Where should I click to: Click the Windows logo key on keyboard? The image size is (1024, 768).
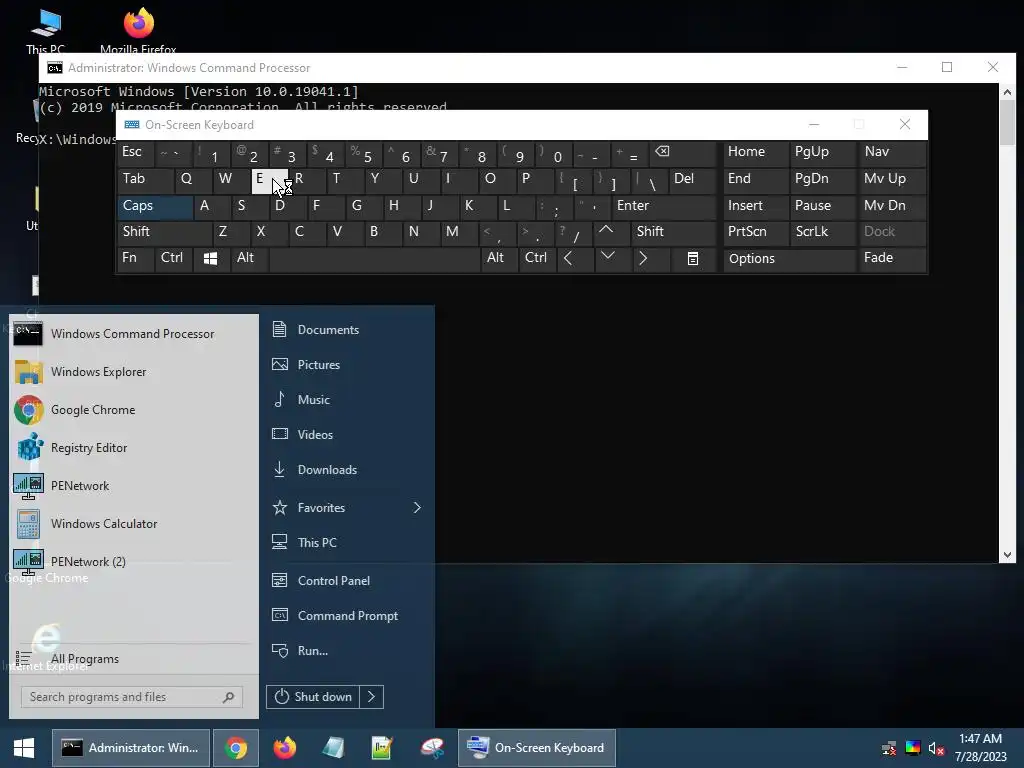click(210, 259)
